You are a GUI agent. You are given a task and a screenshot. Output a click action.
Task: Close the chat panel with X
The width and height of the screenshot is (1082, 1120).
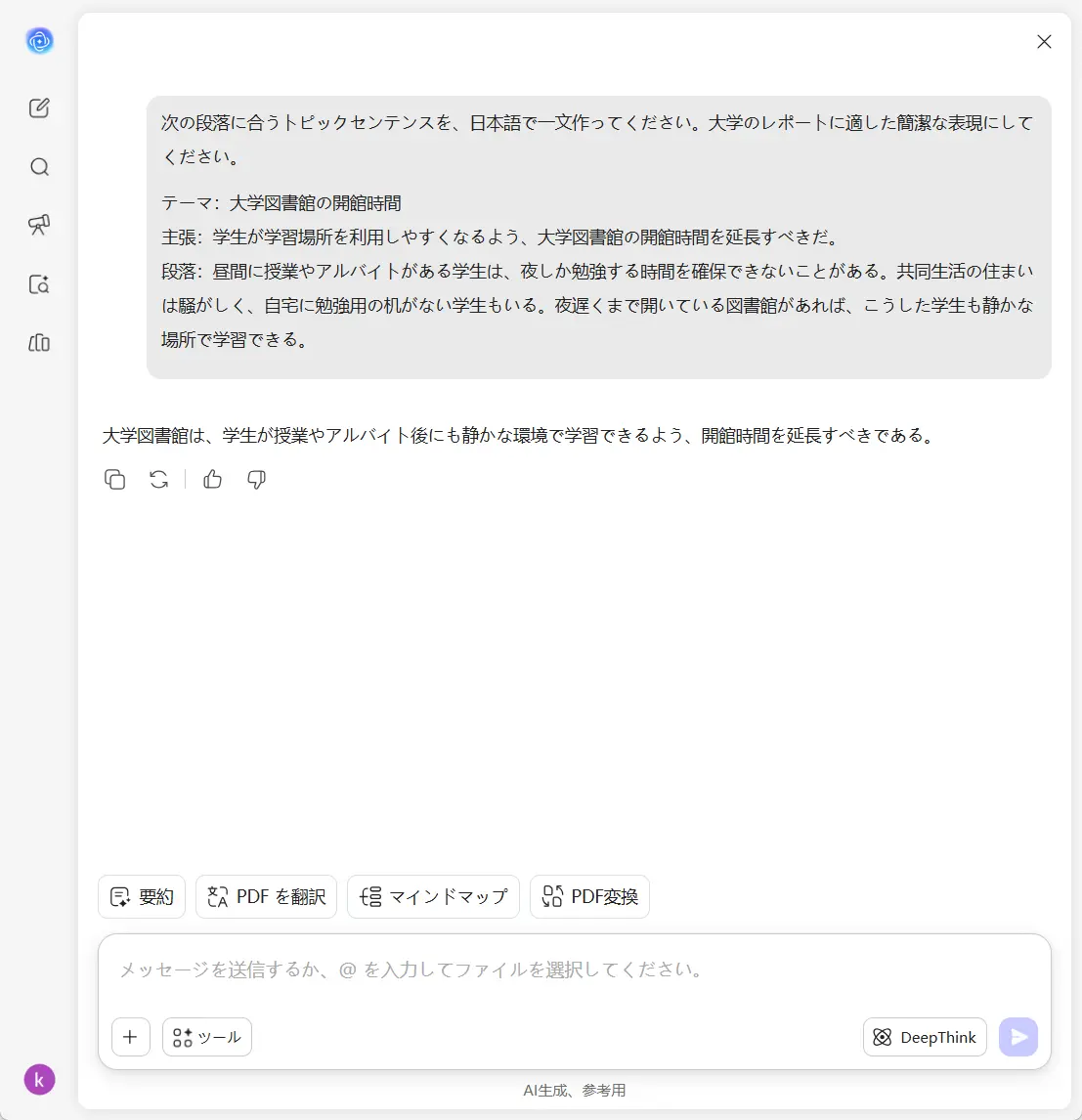1044,41
